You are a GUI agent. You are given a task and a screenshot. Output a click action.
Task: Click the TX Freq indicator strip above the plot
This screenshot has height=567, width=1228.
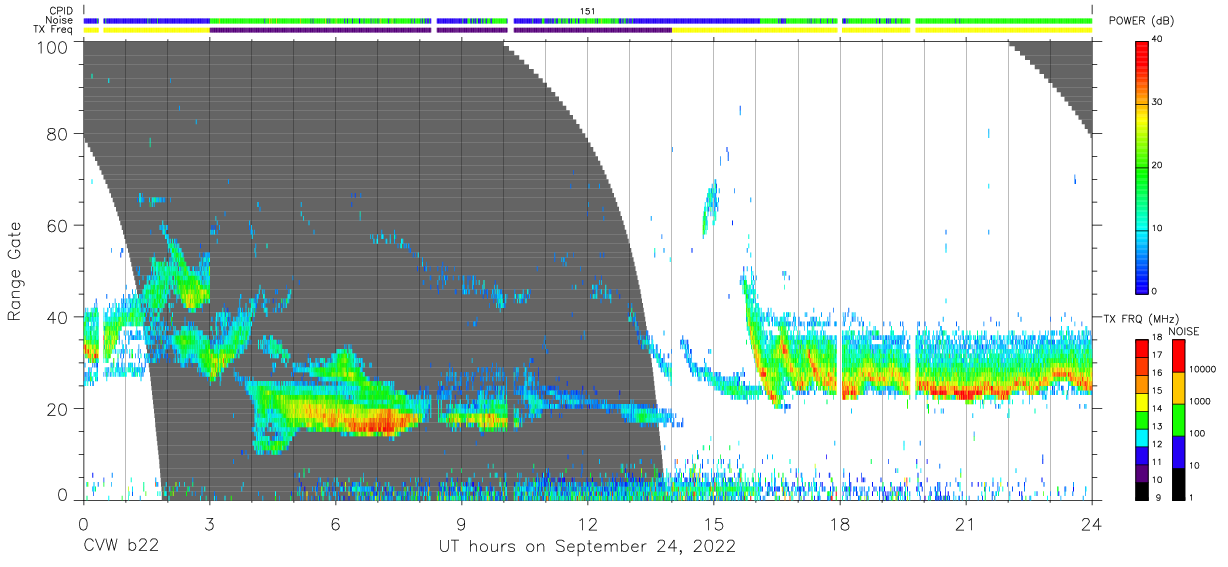(588, 30)
